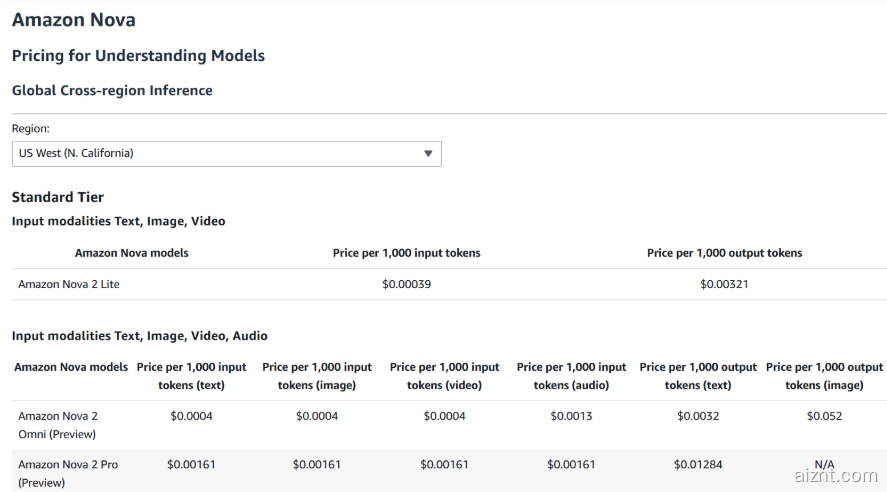This screenshot has height=492, width=887.
Task: Click the $0.0013 audio input price for Omni
Action: 571,416
